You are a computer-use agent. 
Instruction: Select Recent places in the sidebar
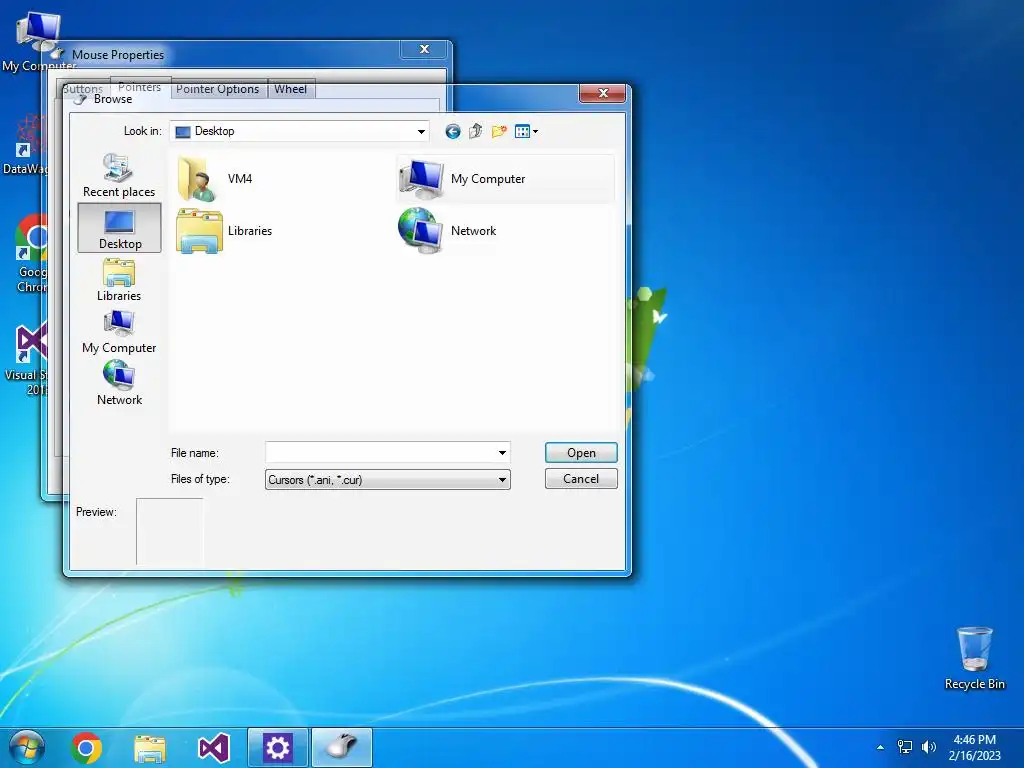pos(119,175)
